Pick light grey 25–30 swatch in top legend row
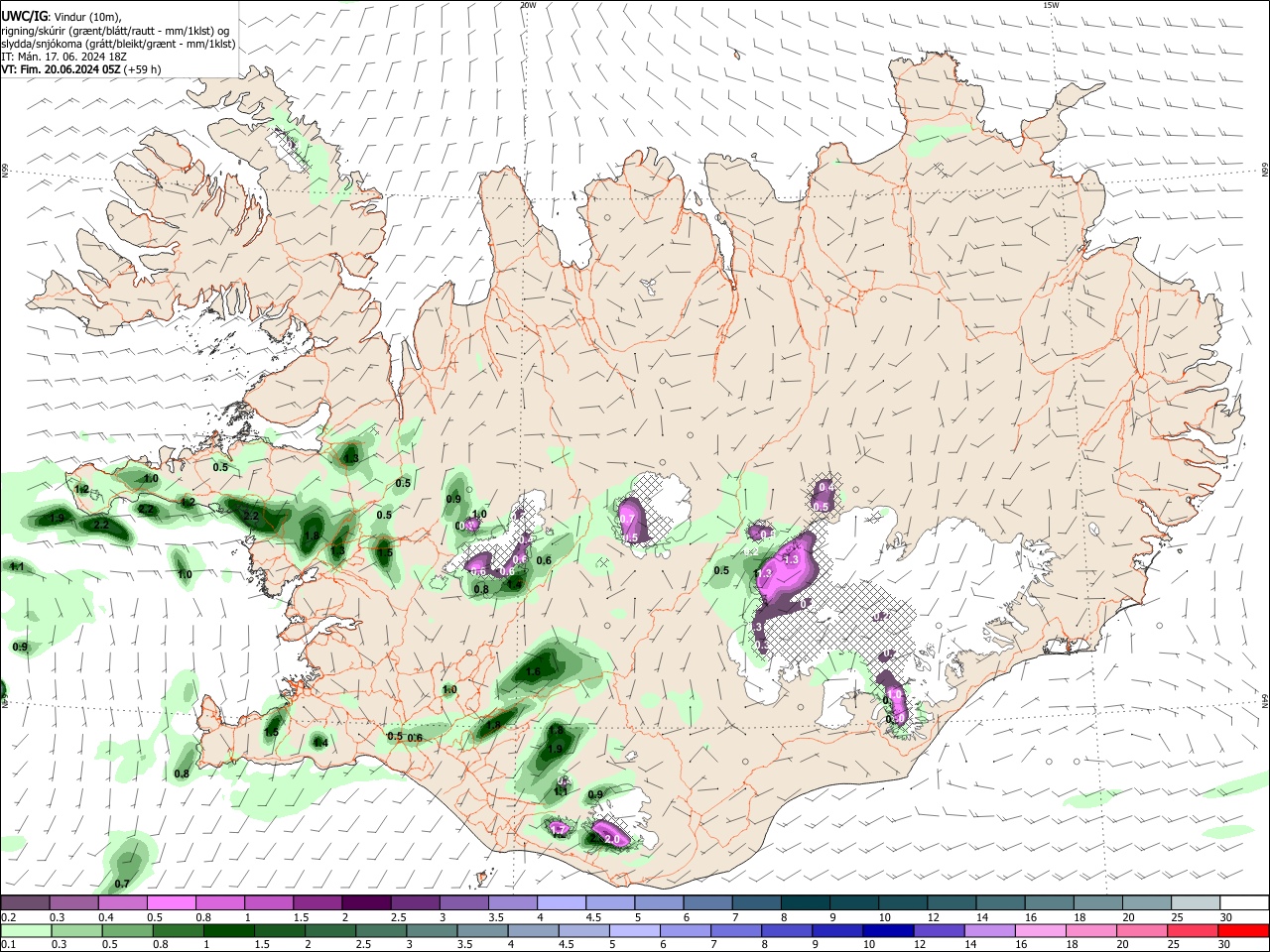The width and height of the screenshot is (1270, 952). point(1196,902)
